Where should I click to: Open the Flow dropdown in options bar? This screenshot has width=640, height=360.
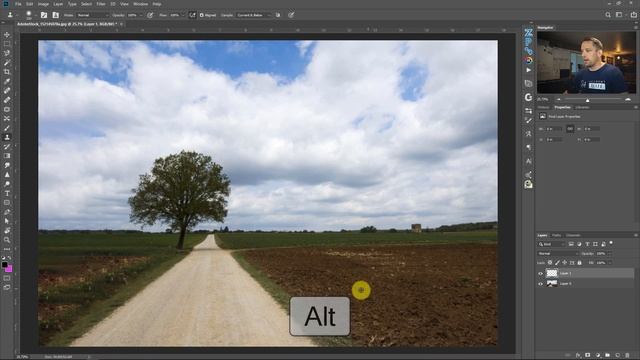[183, 15]
